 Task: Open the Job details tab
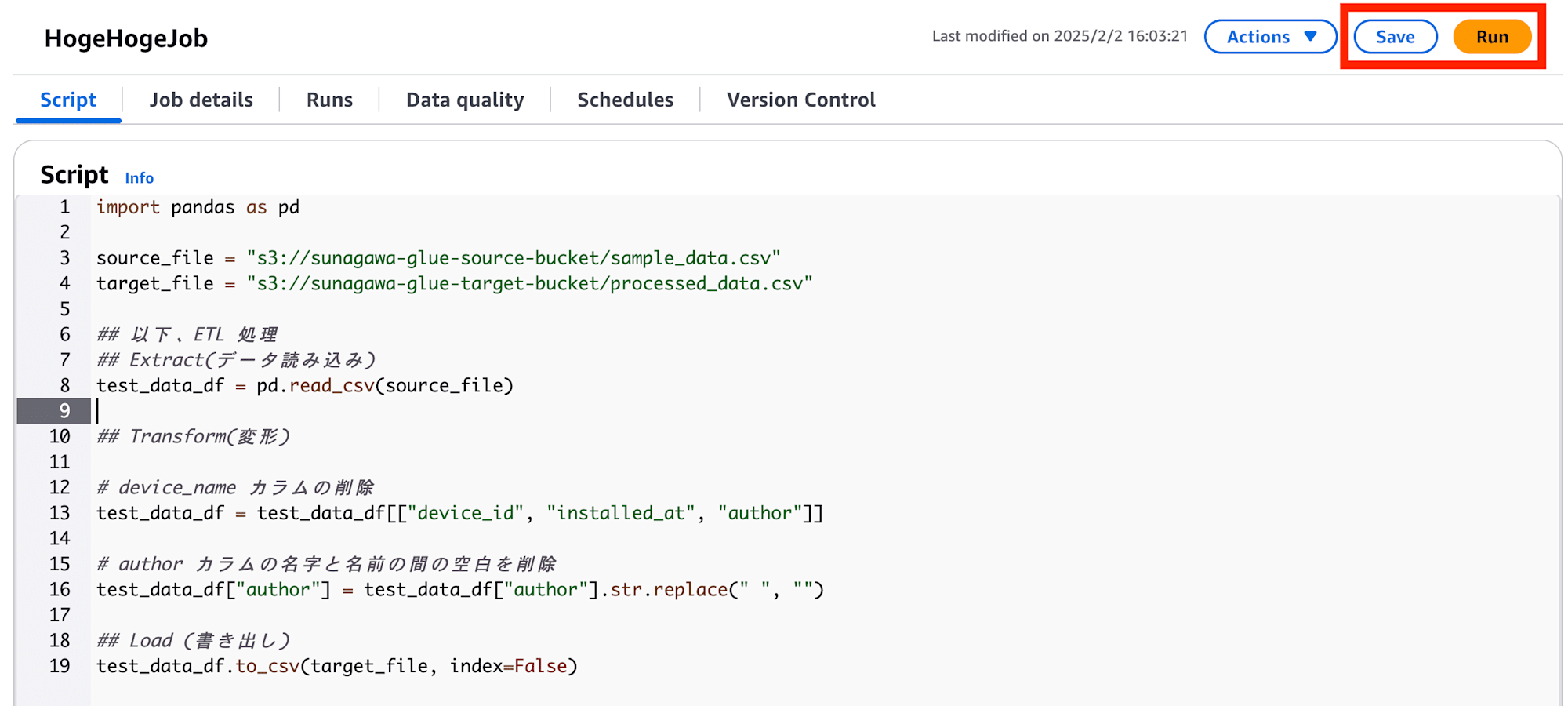tap(201, 100)
